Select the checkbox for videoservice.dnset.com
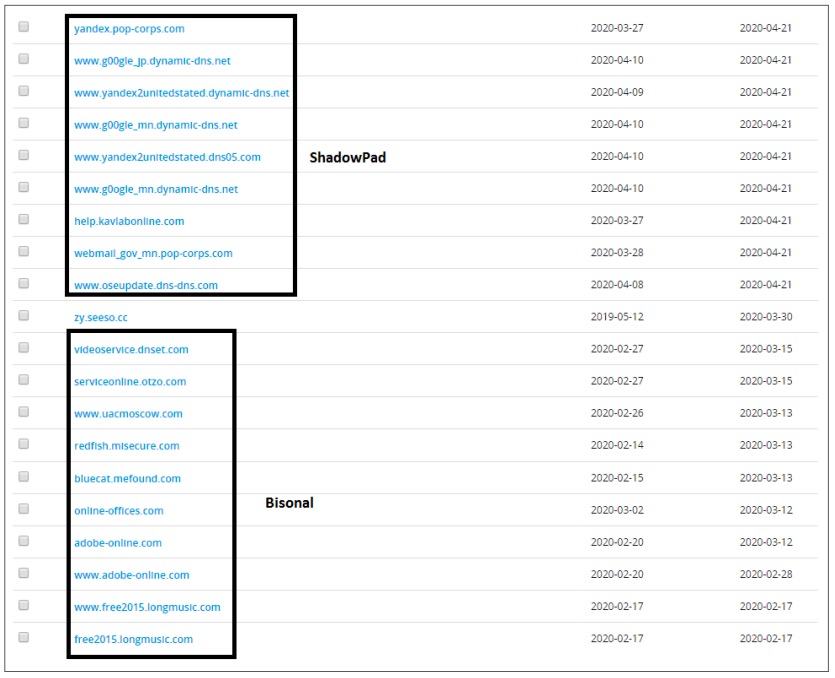The height and width of the screenshot is (678, 835). click(23, 348)
